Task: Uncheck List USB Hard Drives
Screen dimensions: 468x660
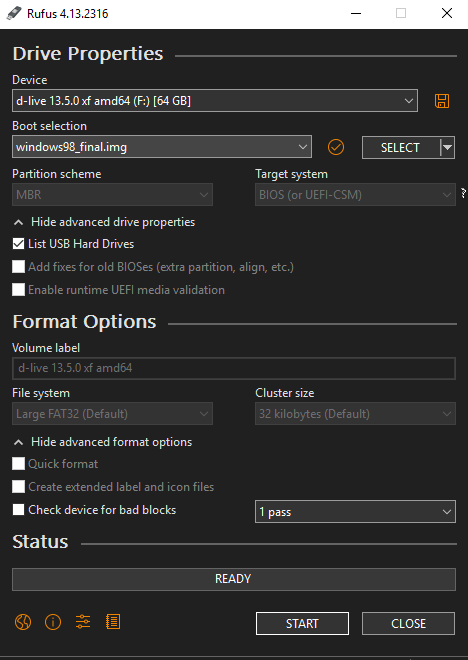Action: pos(18,244)
